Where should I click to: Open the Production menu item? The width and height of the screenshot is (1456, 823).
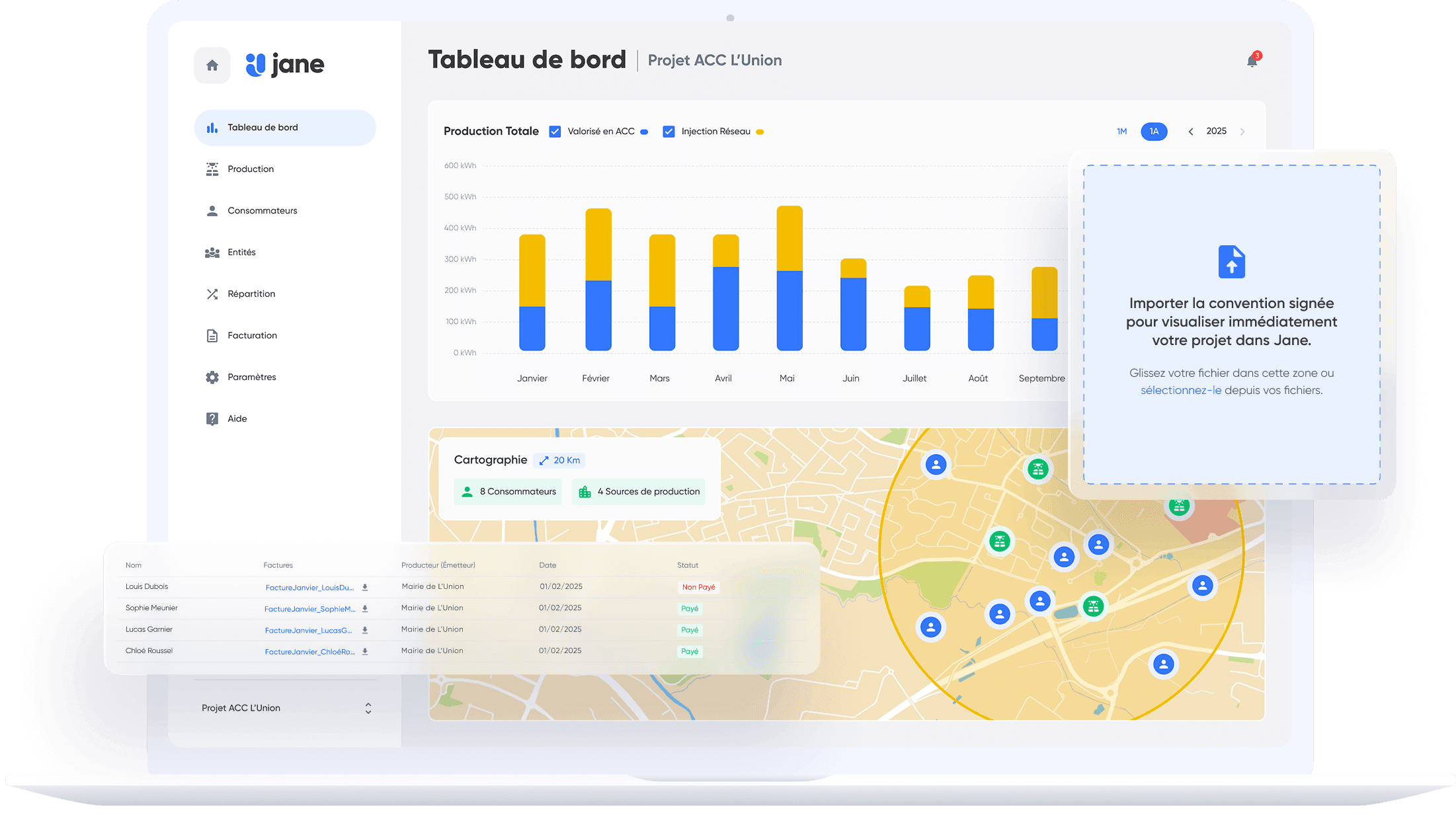(x=250, y=169)
